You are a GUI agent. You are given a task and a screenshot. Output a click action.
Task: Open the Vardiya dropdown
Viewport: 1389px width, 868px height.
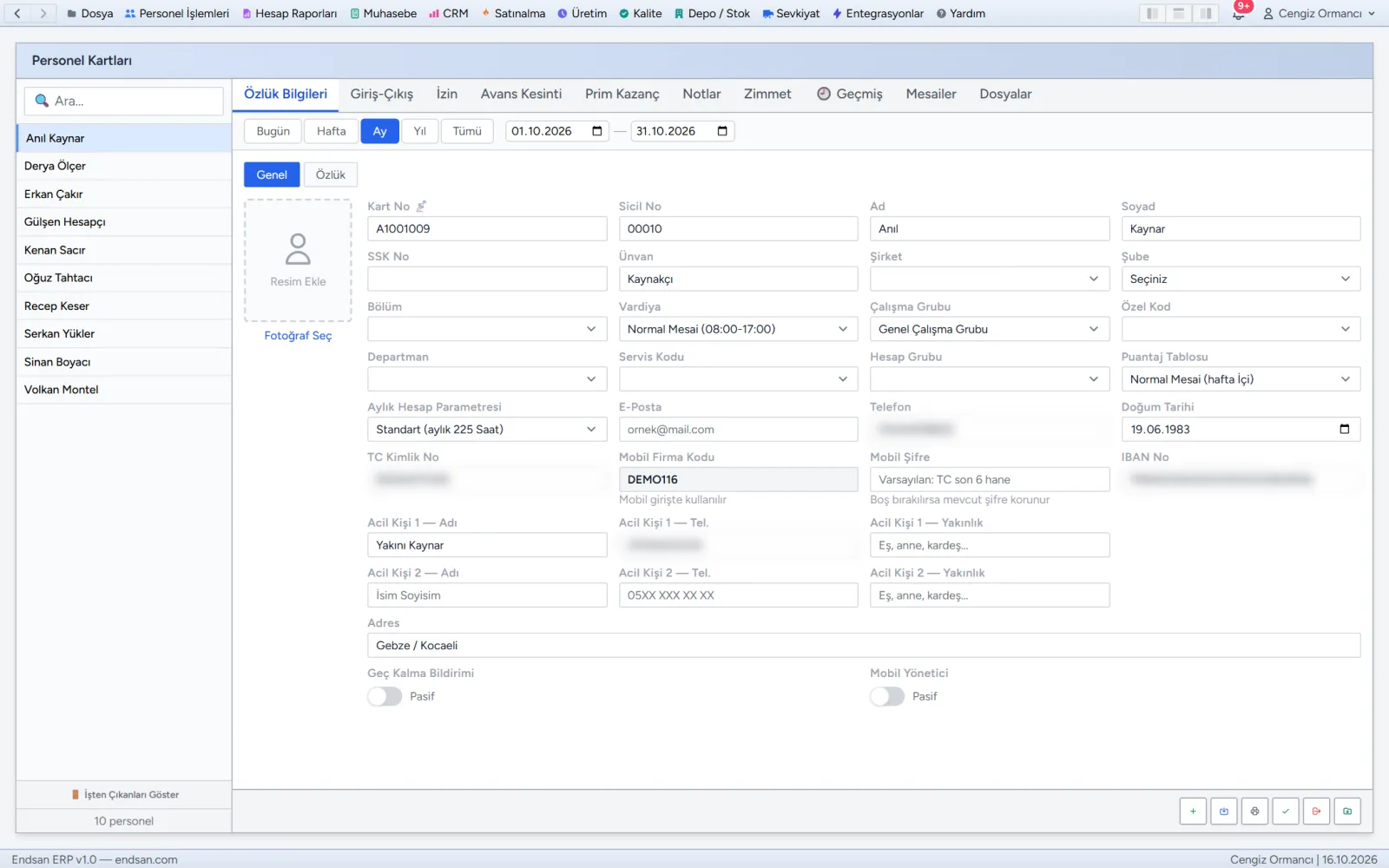click(738, 329)
